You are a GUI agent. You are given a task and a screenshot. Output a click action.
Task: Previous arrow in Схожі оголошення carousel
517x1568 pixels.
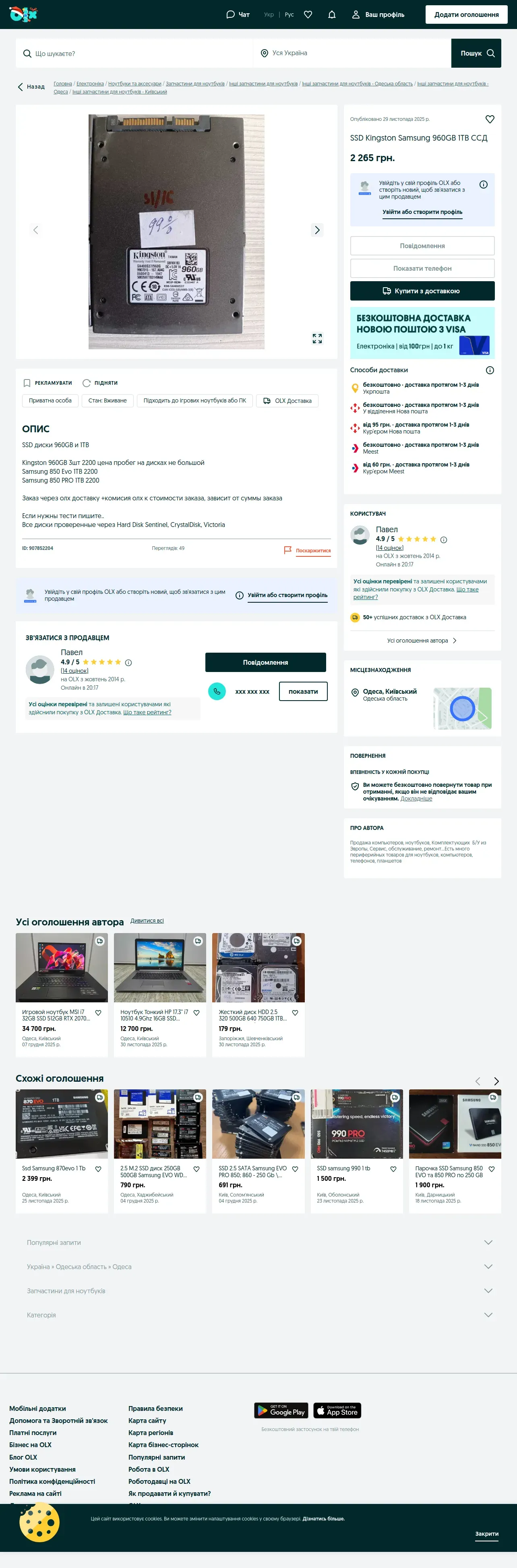(478, 1081)
